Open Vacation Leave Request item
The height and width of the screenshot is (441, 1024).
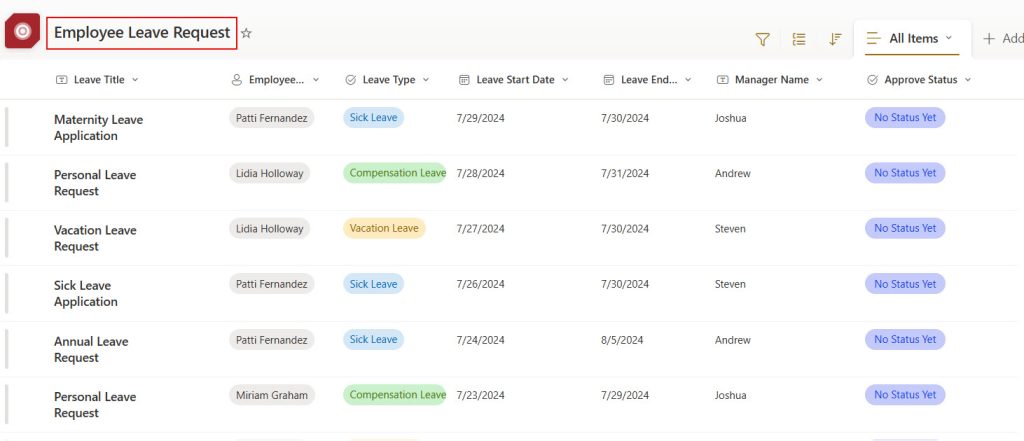tap(95, 238)
